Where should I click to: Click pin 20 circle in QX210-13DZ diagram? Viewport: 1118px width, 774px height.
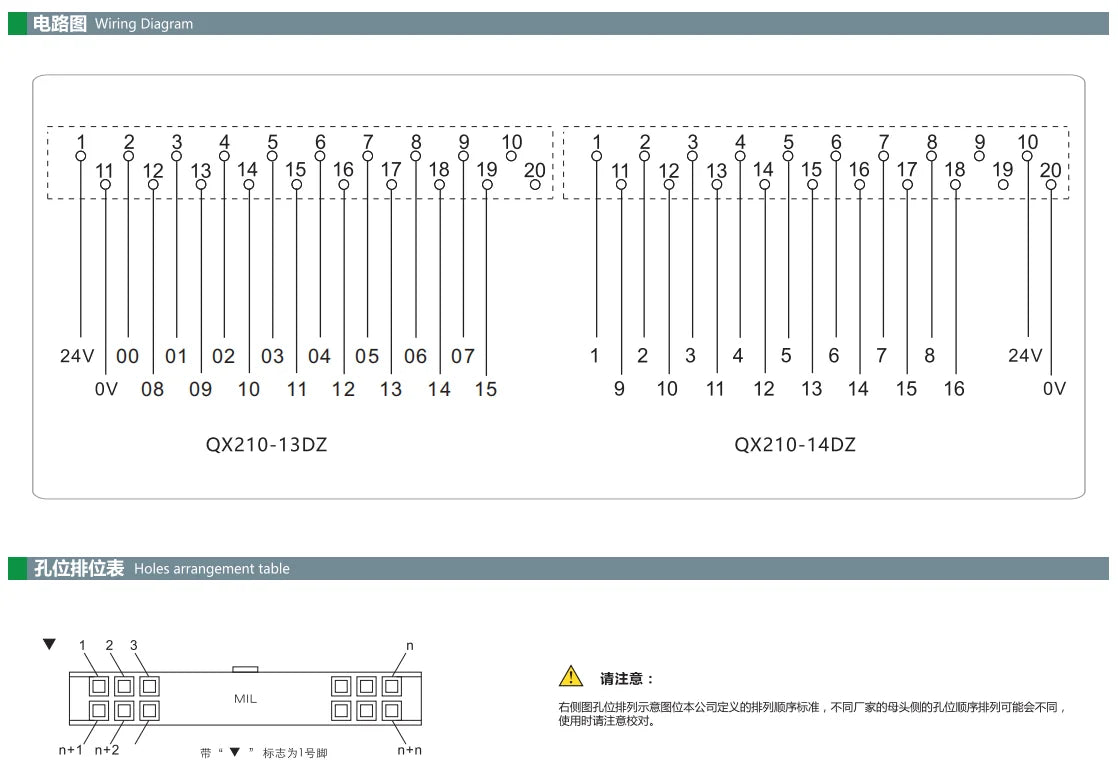click(535, 185)
